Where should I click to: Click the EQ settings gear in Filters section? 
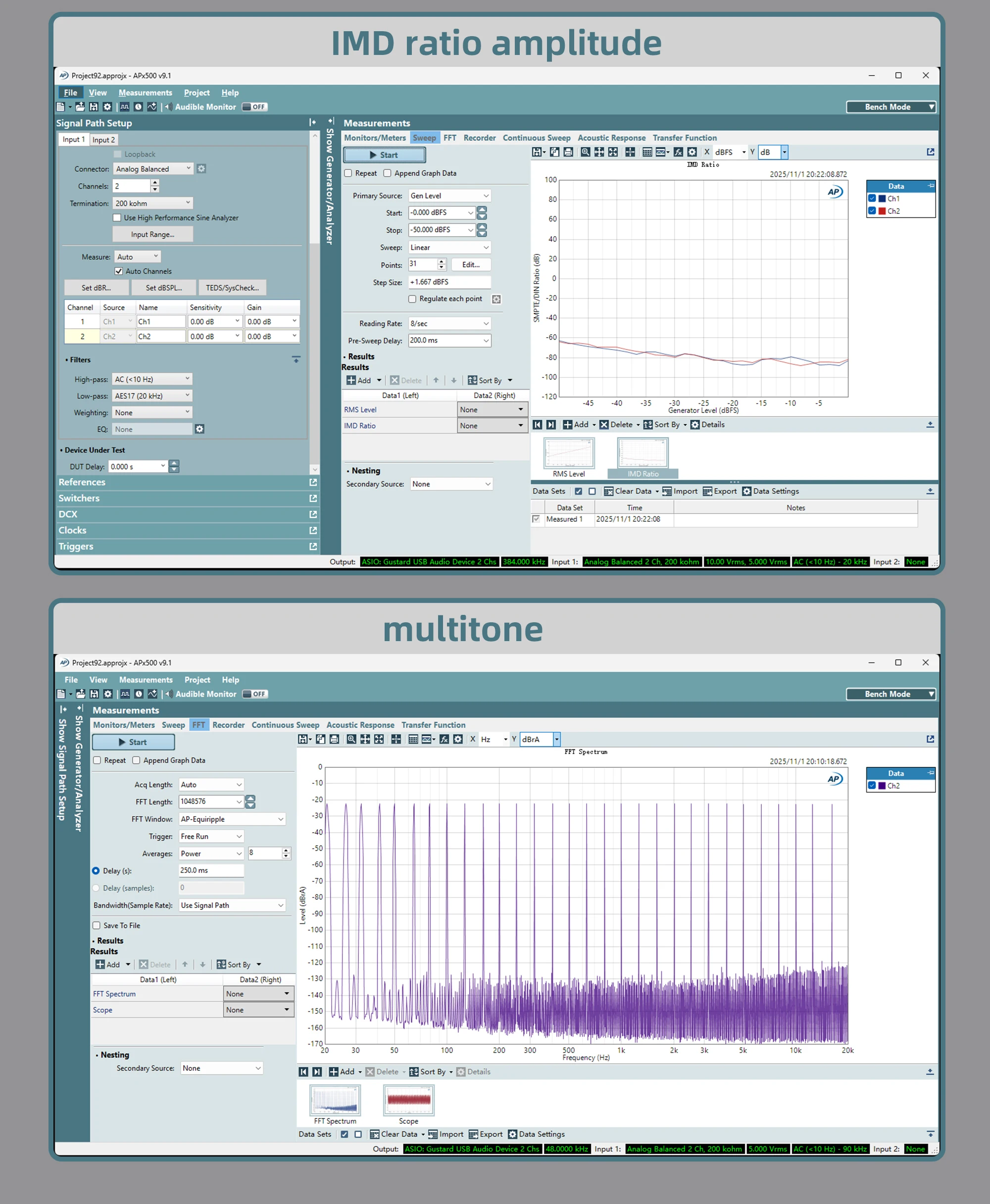pos(199,429)
